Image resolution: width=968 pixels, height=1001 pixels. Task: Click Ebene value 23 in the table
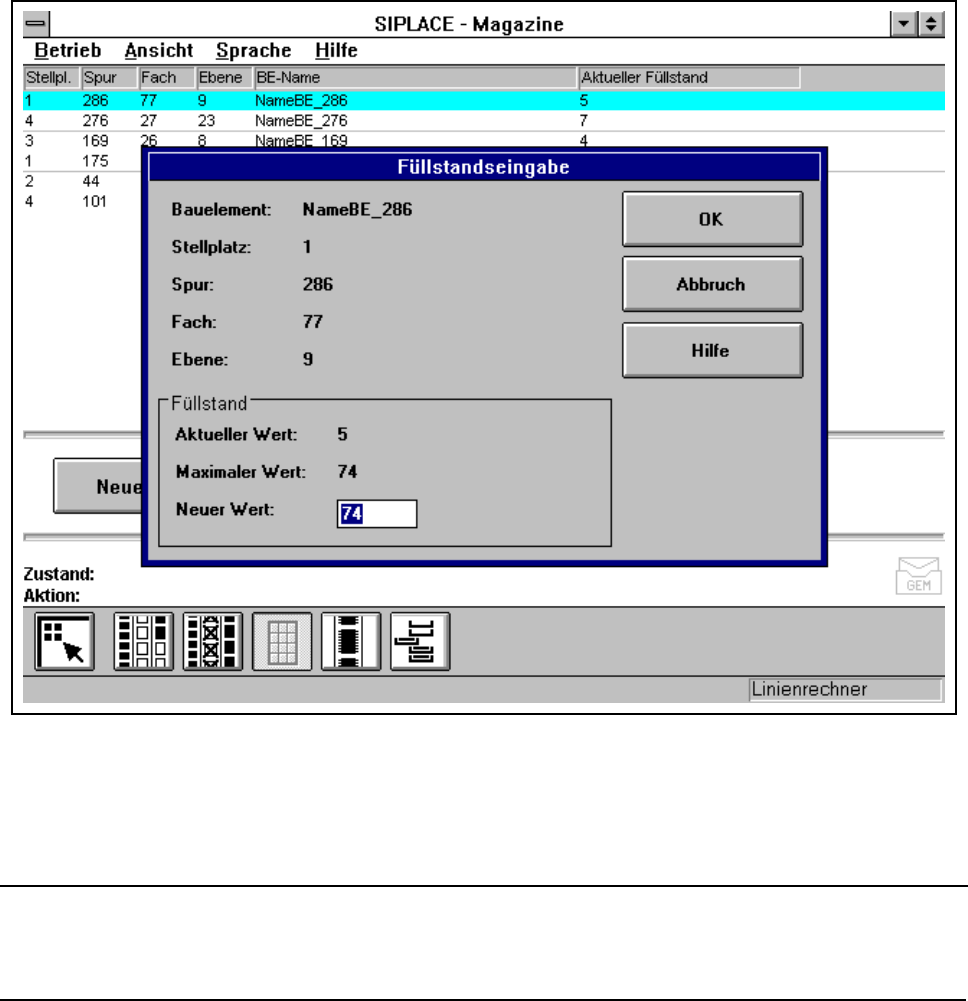point(206,121)
